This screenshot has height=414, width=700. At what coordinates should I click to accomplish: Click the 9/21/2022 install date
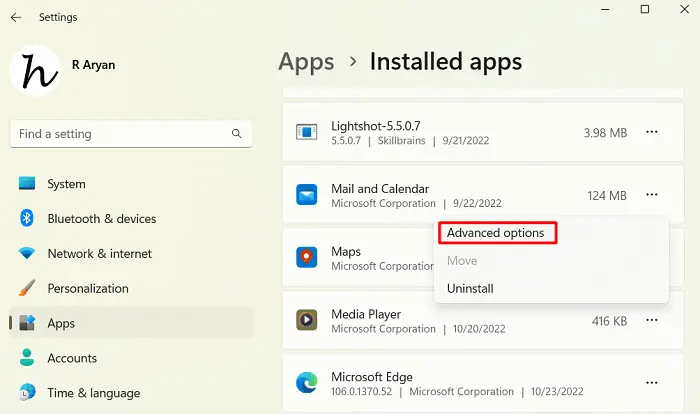(466, 141)
